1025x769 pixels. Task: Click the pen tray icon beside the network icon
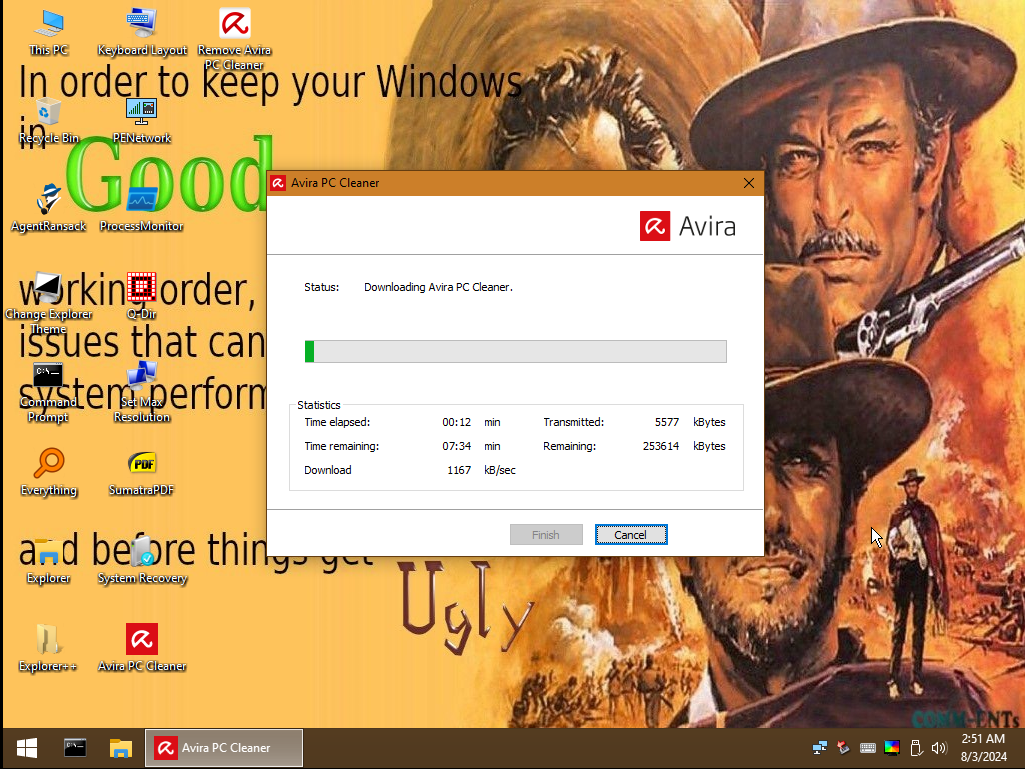(843, 747)
